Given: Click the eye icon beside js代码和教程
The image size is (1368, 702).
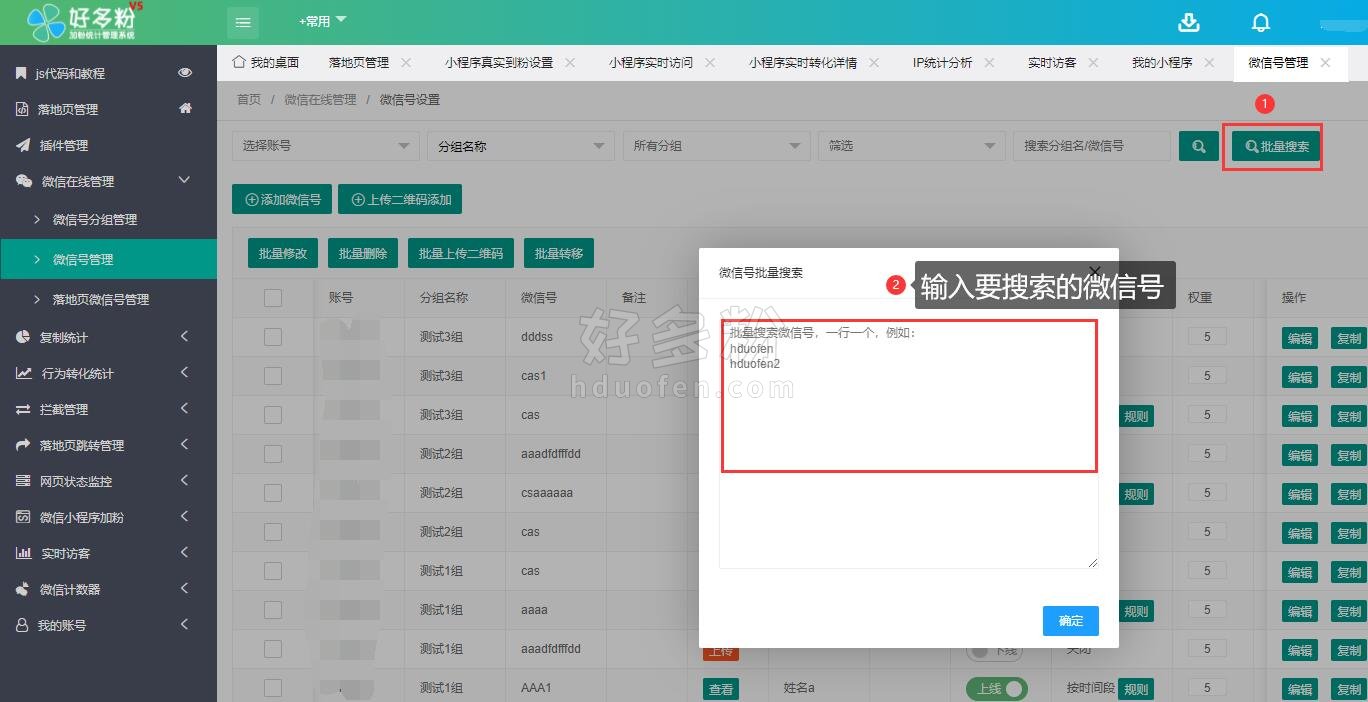Looking at the screenshot, I should 185,73.
